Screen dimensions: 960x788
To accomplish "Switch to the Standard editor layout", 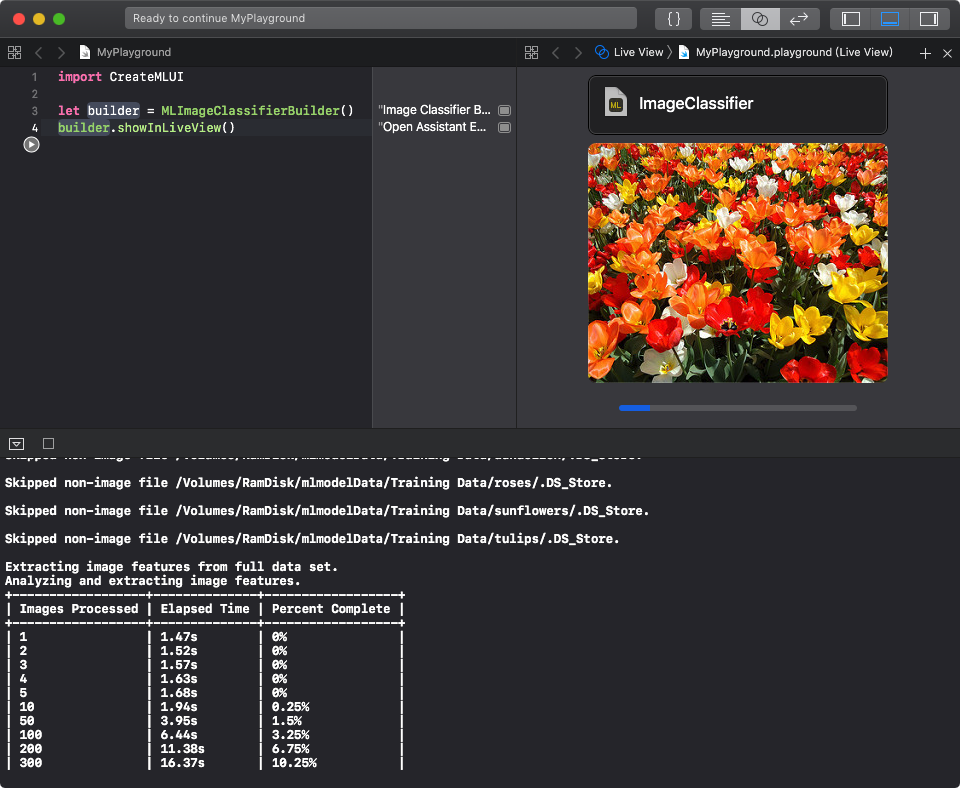I will coord(720,18).
